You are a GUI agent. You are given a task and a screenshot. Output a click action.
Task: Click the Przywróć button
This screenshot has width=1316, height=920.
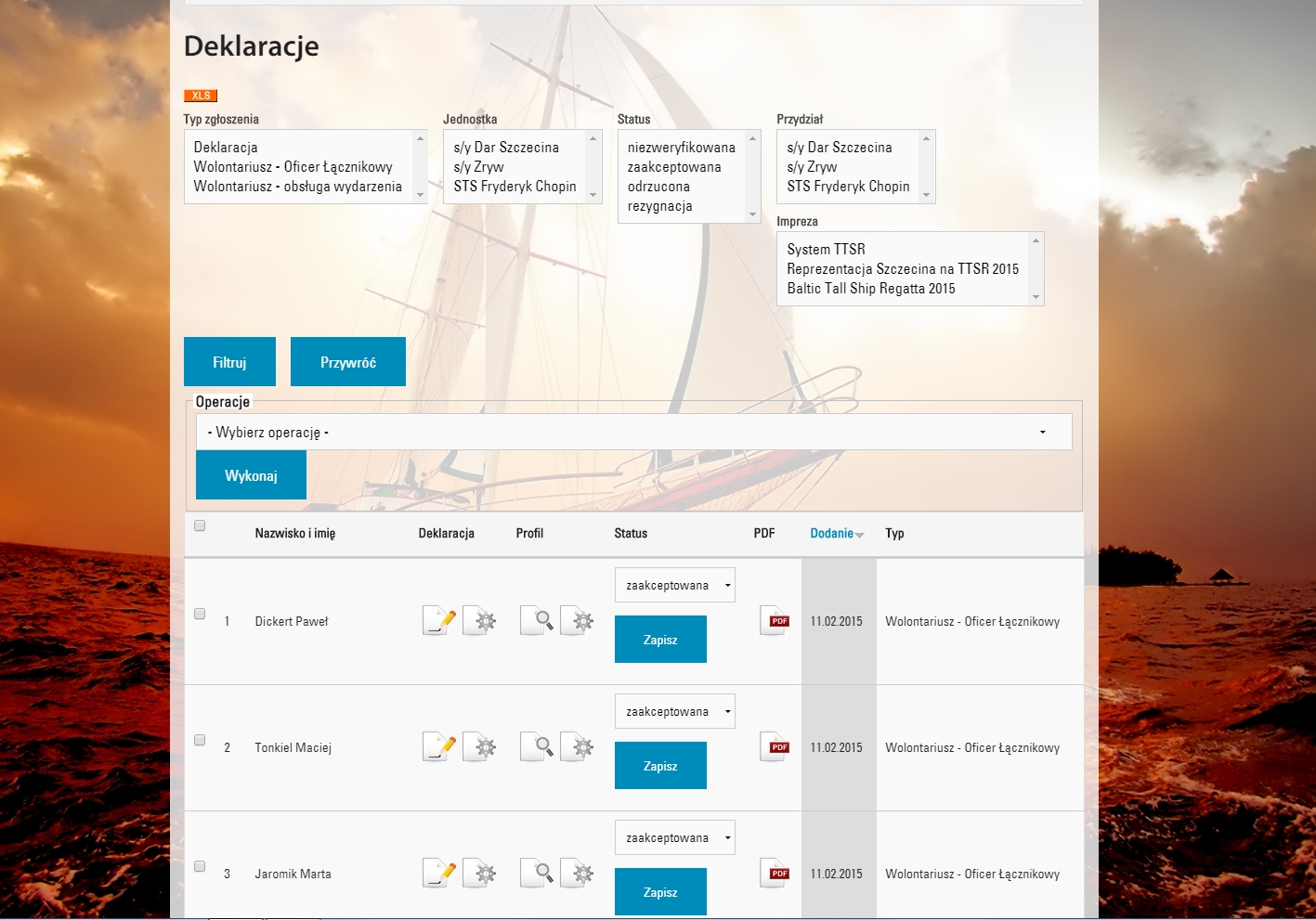pyautogui.click(x=348, y=362)
